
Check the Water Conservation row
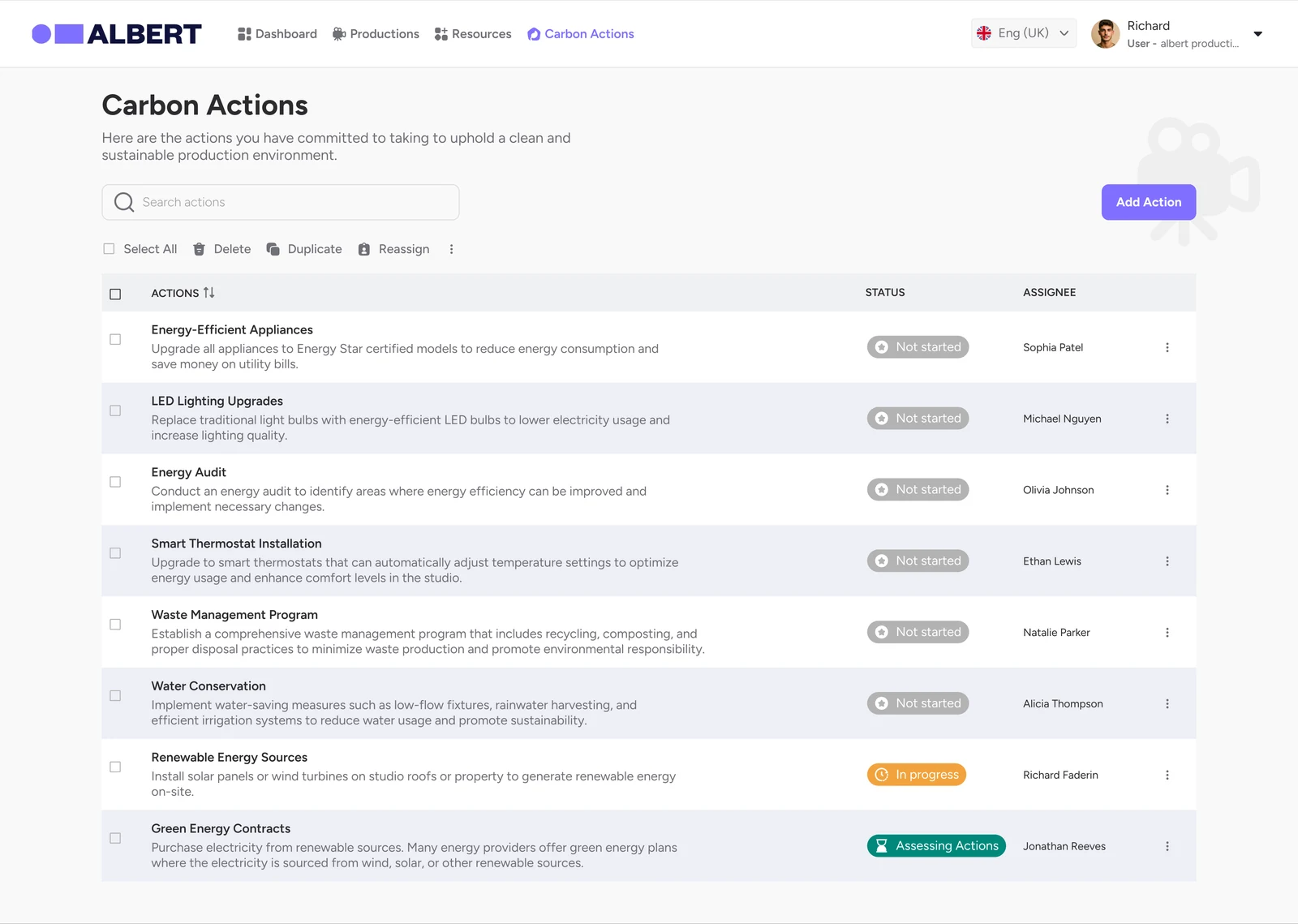tap(115, 696)
